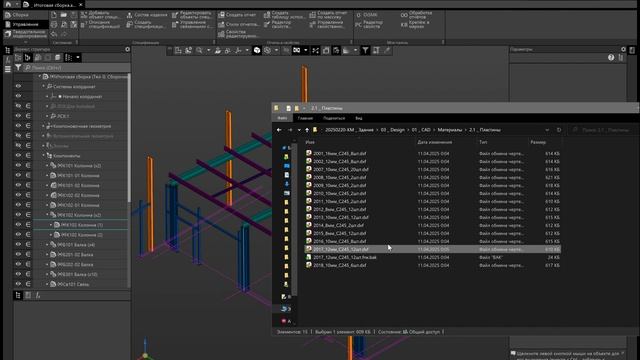Click the Back arrow in Explorer window
Screen dimensions: 640x360
tap(279, 130)
